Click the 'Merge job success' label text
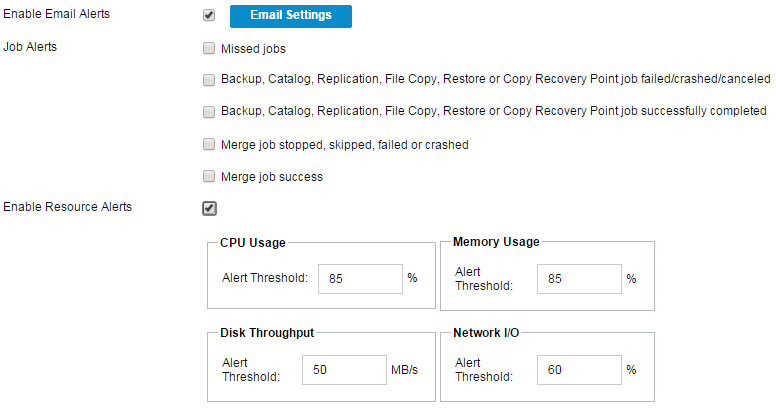The height and width of the screenshot is (409, 776). [271, 177]
